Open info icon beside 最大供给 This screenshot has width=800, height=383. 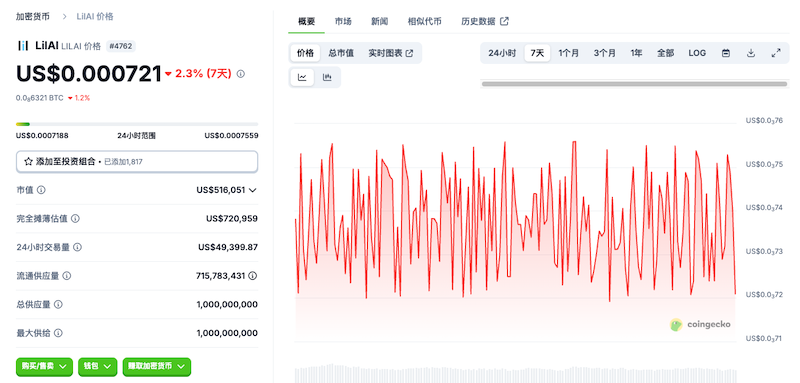[x=58, y=333]
